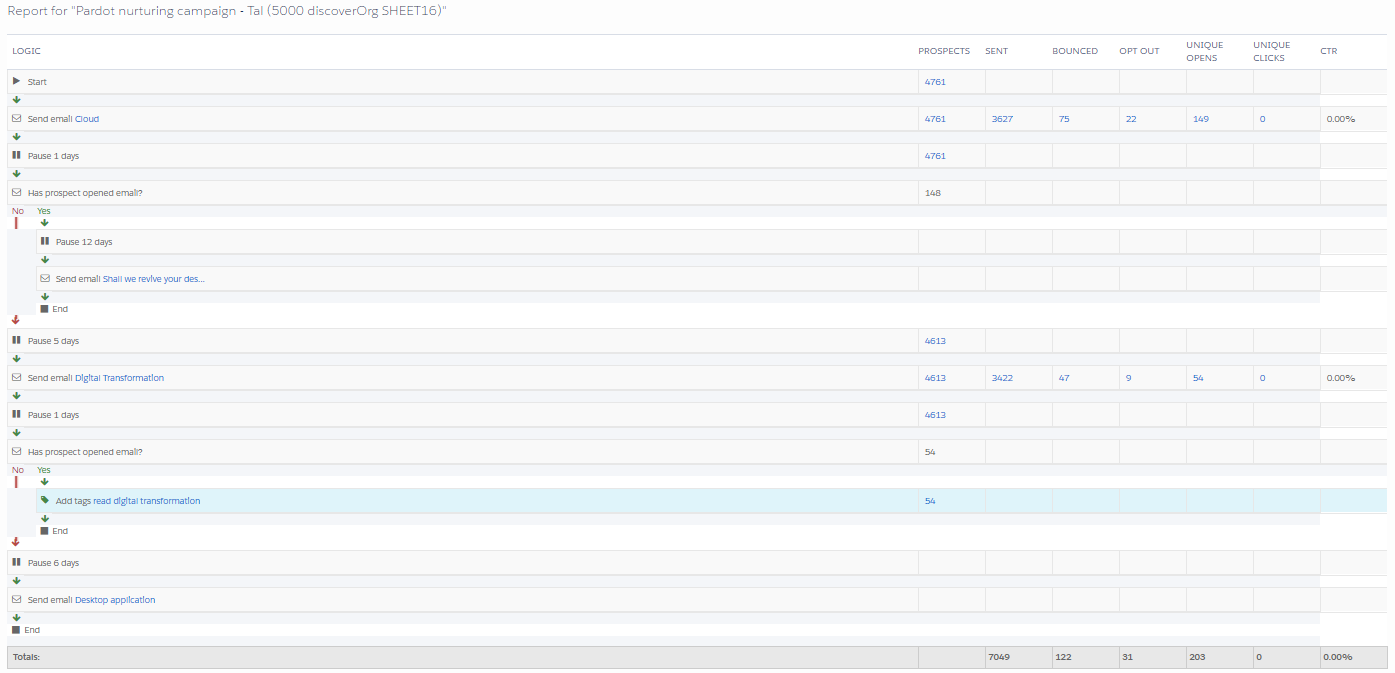Click envelope icon beside Shall we revive email

(x=45, y=278)
